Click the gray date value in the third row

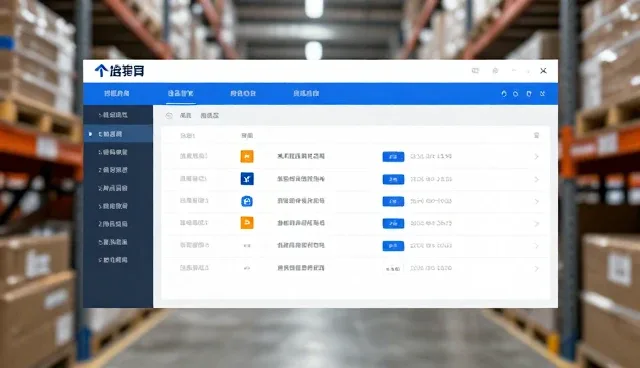pos(431,201)
